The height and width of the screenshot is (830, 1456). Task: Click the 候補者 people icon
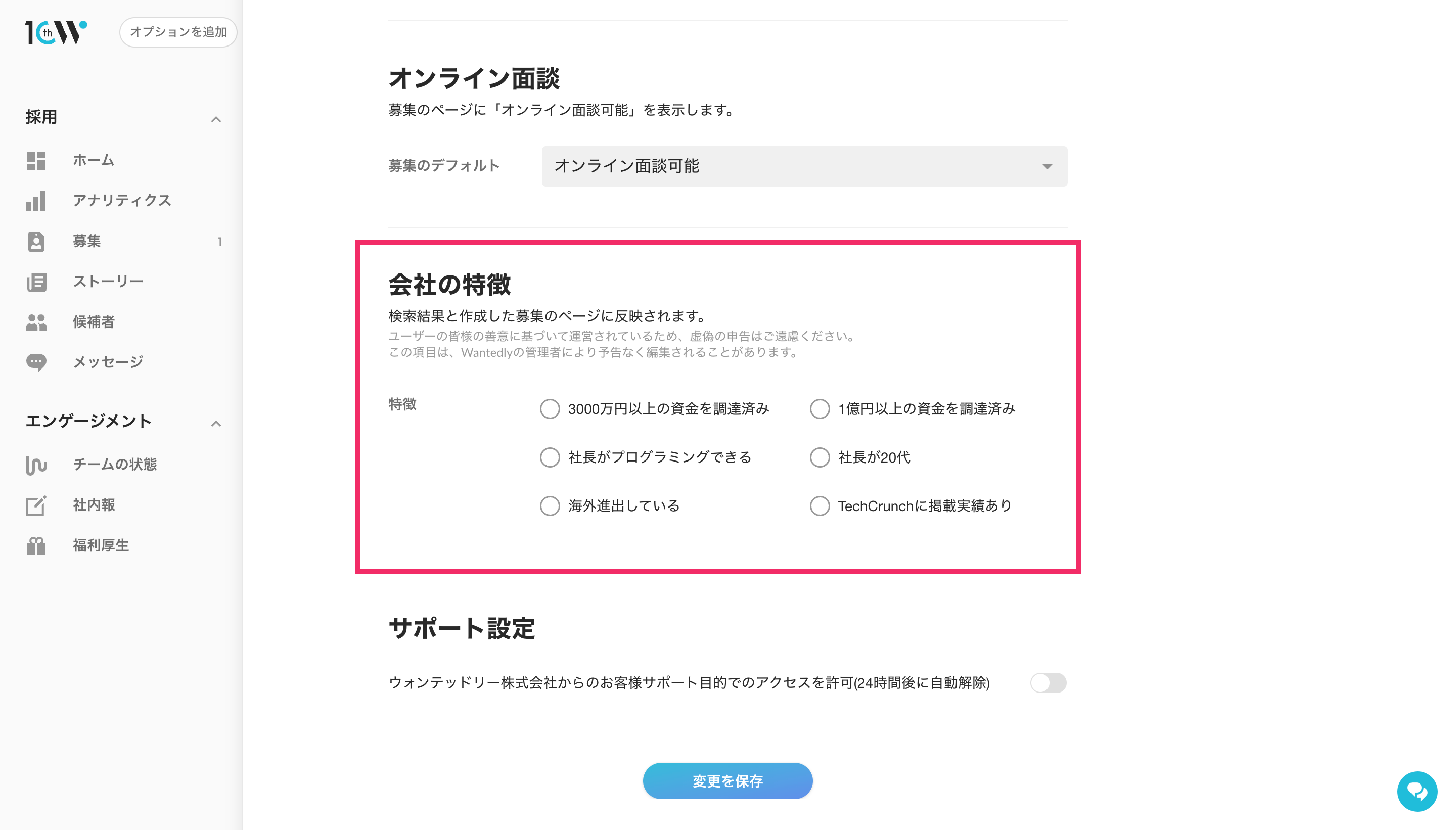(x=36, y=322)
